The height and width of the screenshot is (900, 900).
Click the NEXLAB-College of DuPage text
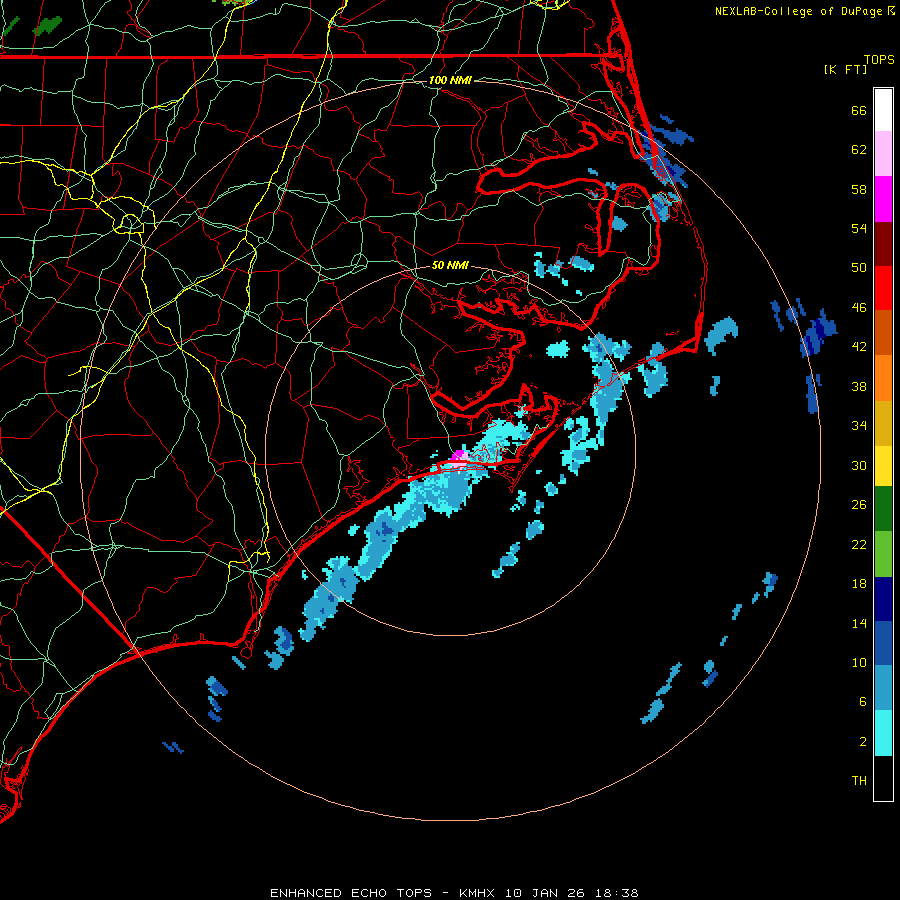[798, 11]
